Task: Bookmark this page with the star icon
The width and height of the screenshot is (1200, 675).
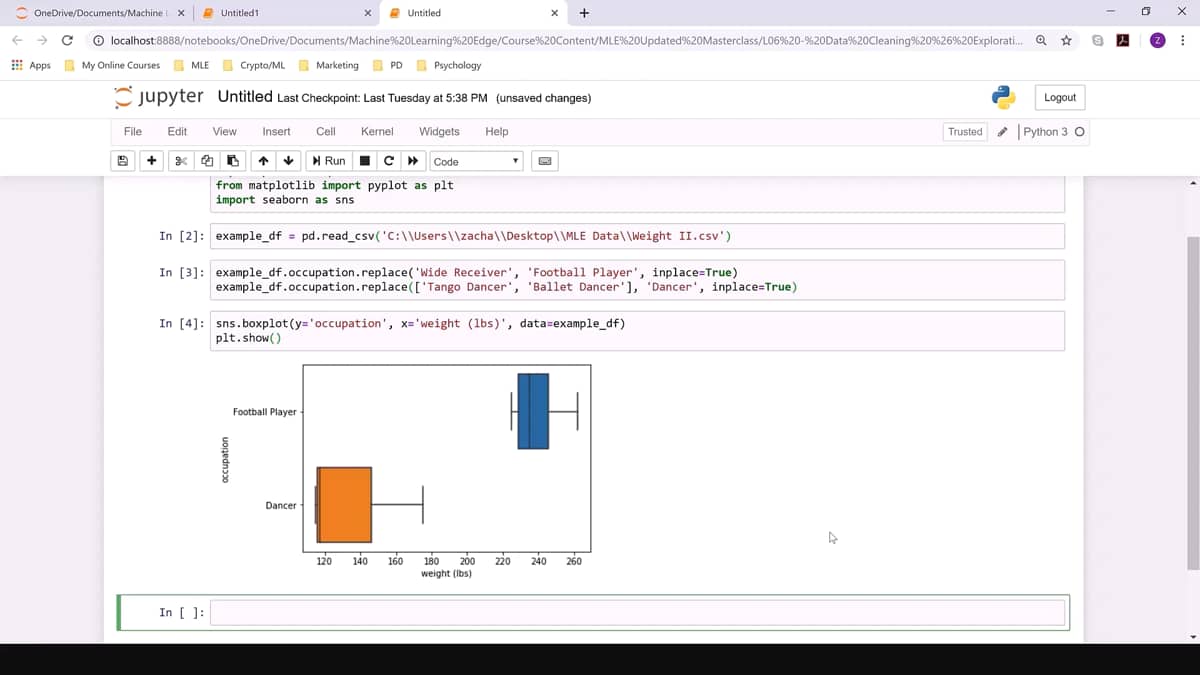Action: pos(1067,40)
